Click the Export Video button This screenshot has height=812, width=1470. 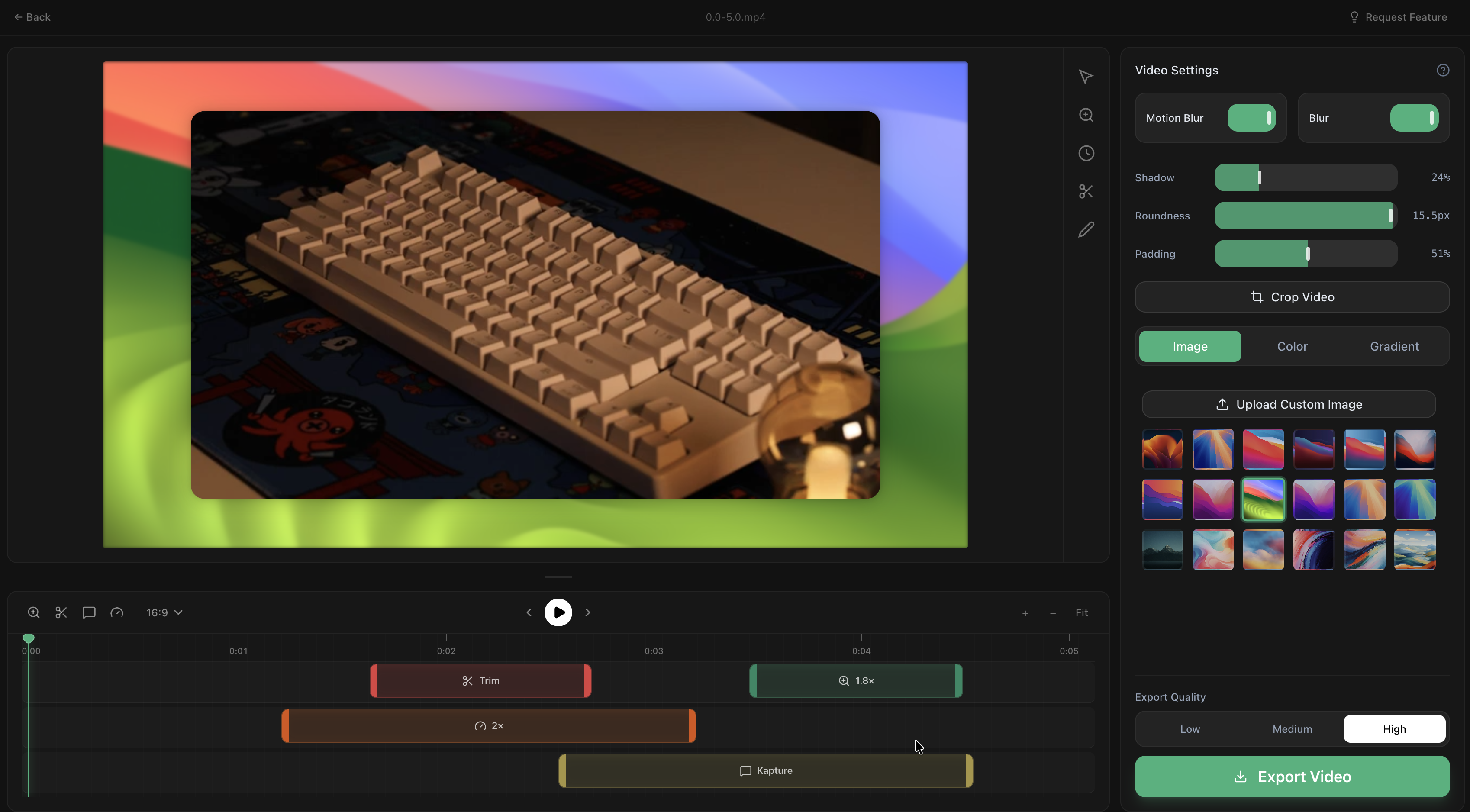click(1291, 776)
